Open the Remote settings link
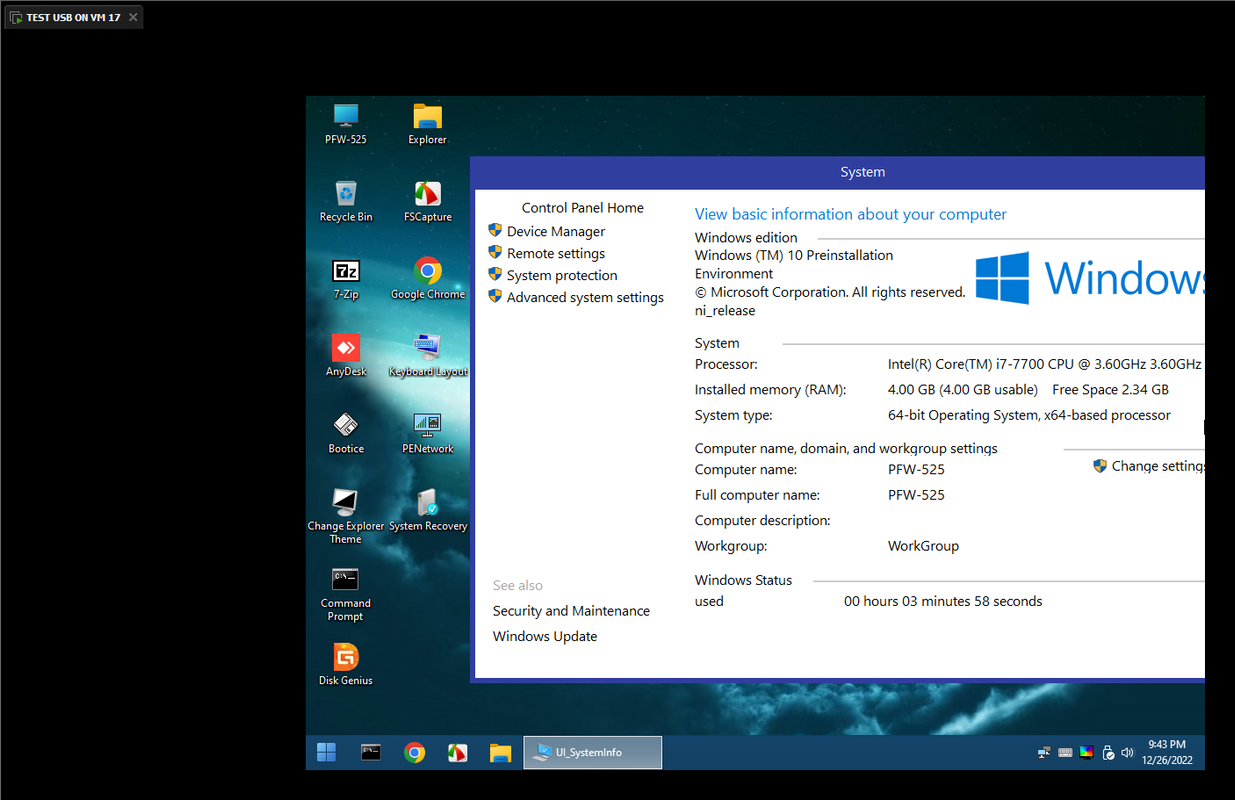 pos(556,253)
